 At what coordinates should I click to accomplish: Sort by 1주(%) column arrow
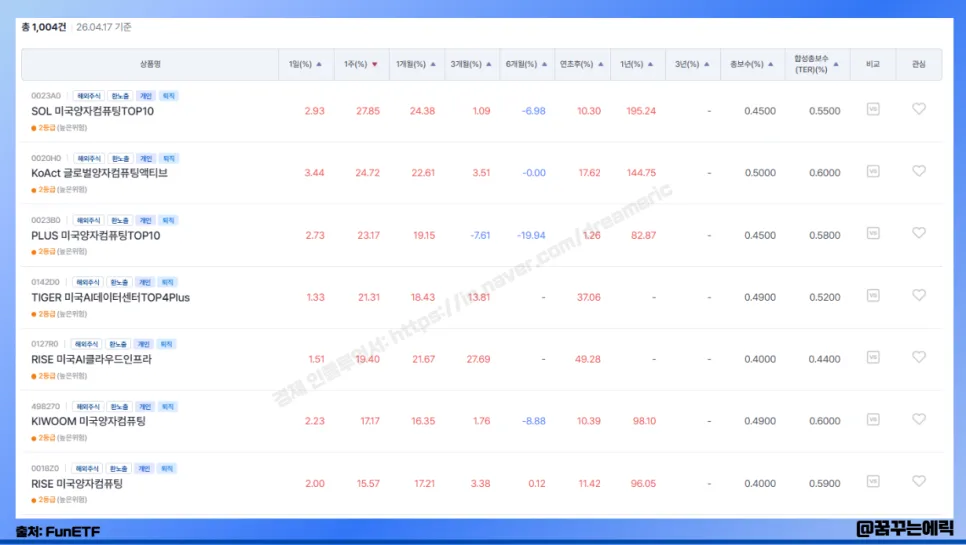[x=375, y=64]
